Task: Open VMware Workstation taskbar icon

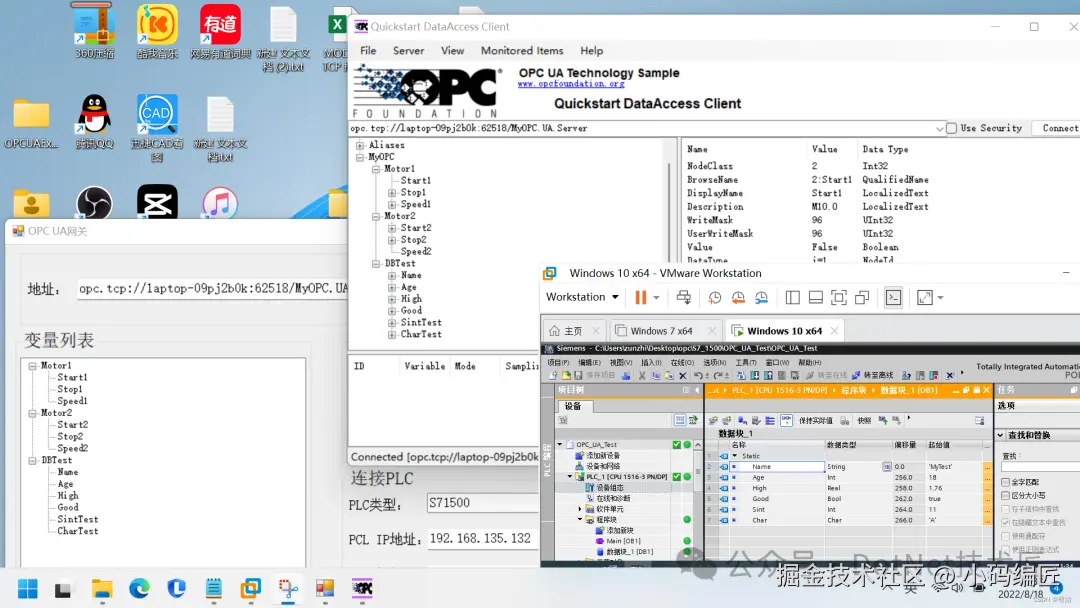Action: [x=251, y=589]
